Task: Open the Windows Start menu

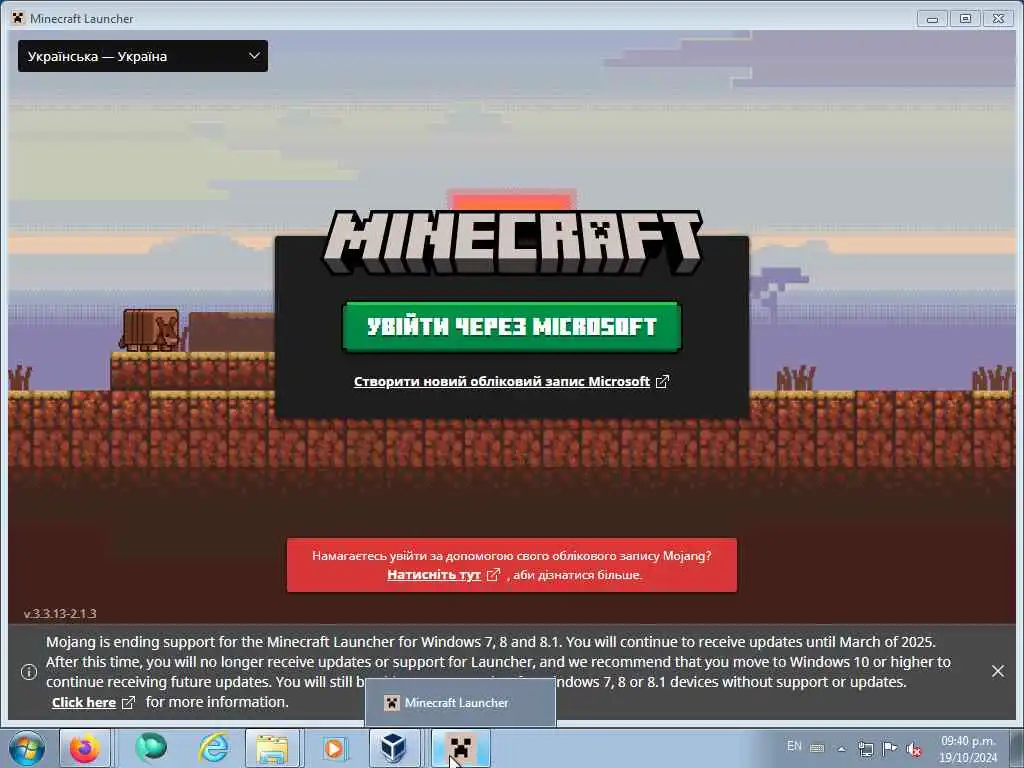Action: click(27, 748)
